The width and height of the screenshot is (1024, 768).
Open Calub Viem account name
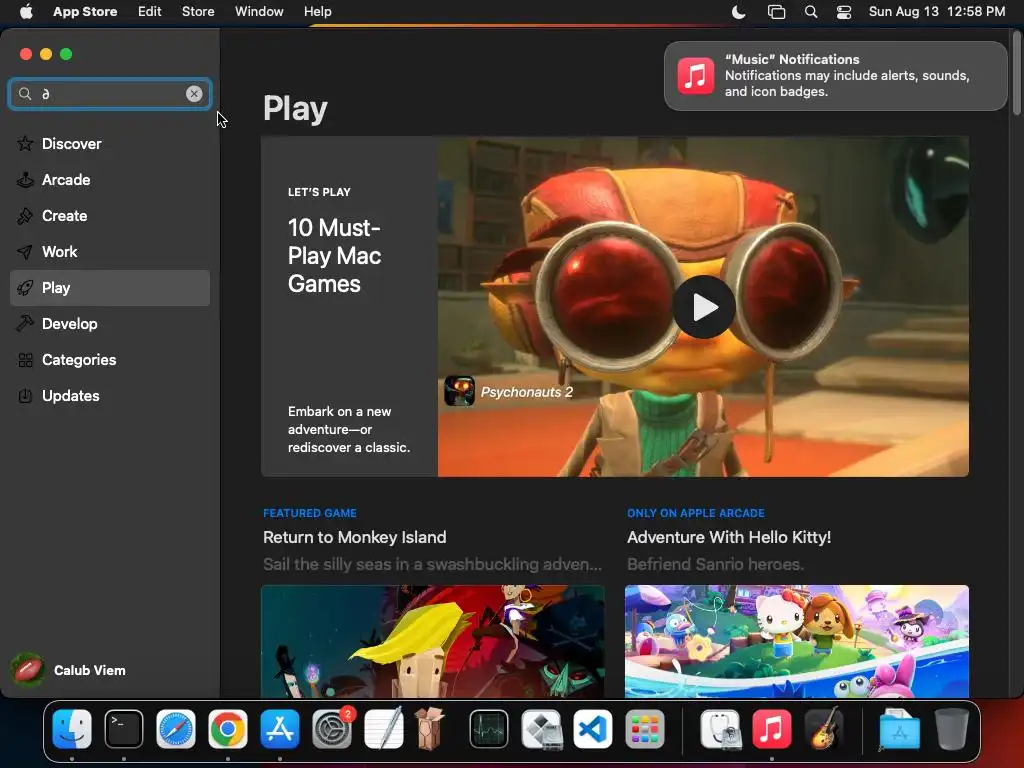click(x=89, y=670)
